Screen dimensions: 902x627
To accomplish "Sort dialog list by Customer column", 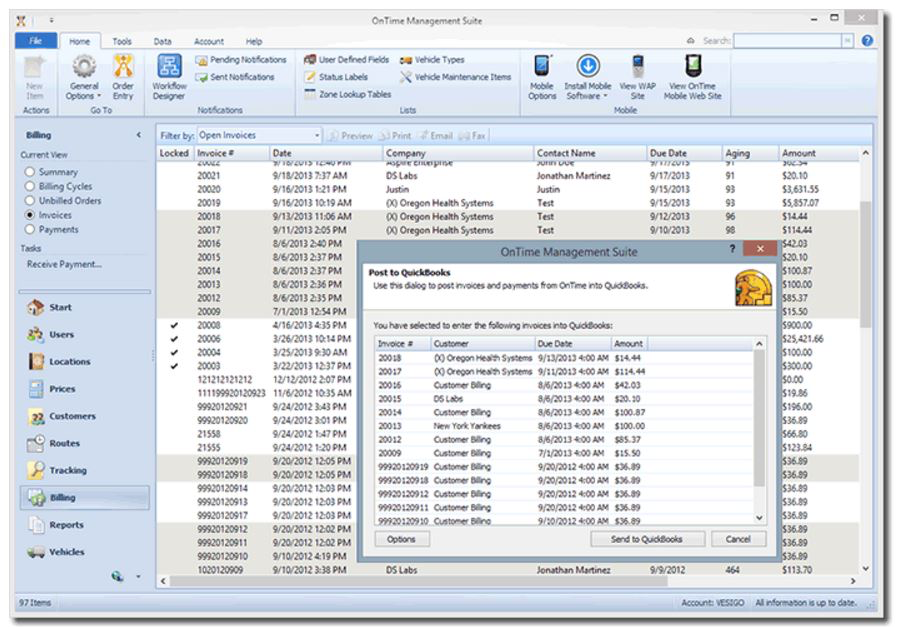I will (x=482, y=344).
